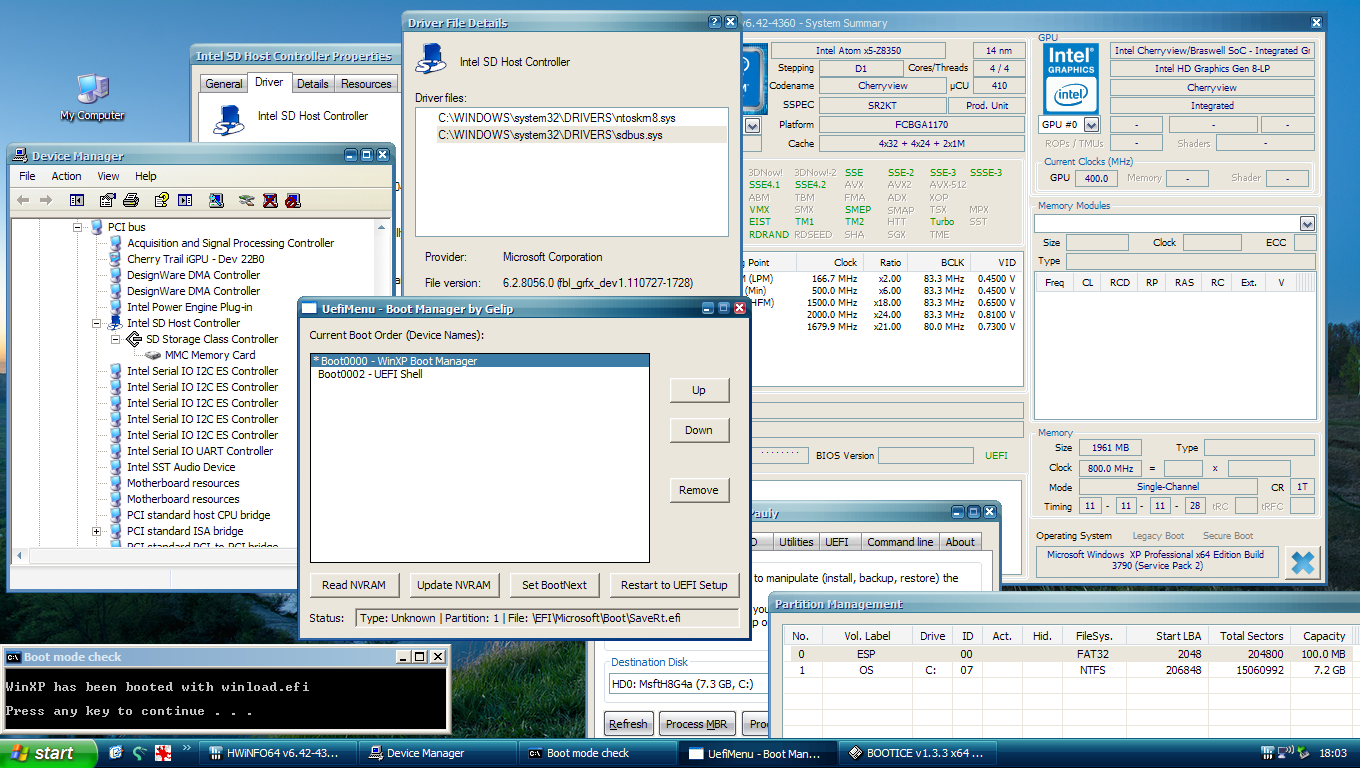Click the Update Driver toolbar icon
The height and width of the screenshot is (768, 1360).
pyautogui.click(x=247, y=200)
